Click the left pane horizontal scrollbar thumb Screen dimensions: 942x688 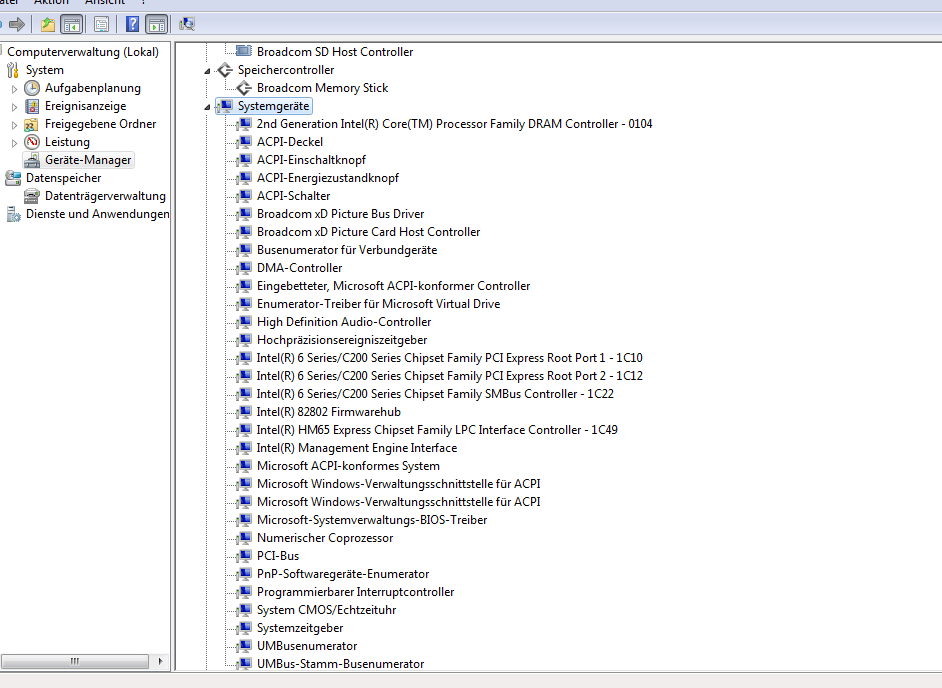click(x=74, y=661)
